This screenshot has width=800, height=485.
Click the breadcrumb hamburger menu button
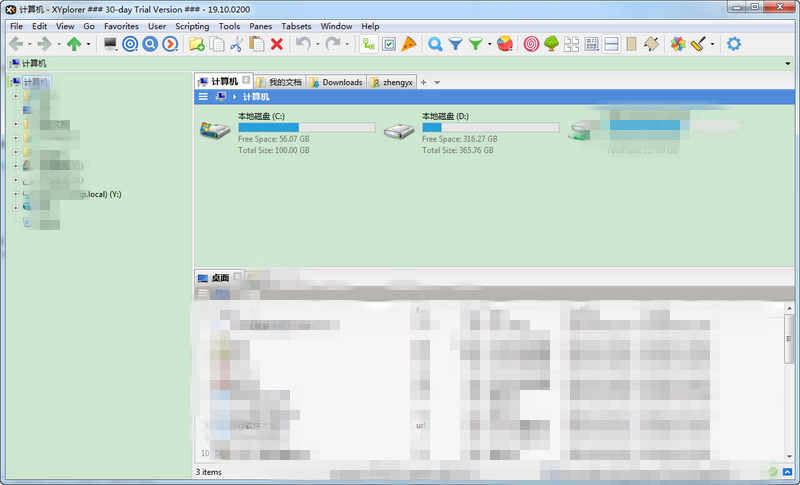coord(203,97)
